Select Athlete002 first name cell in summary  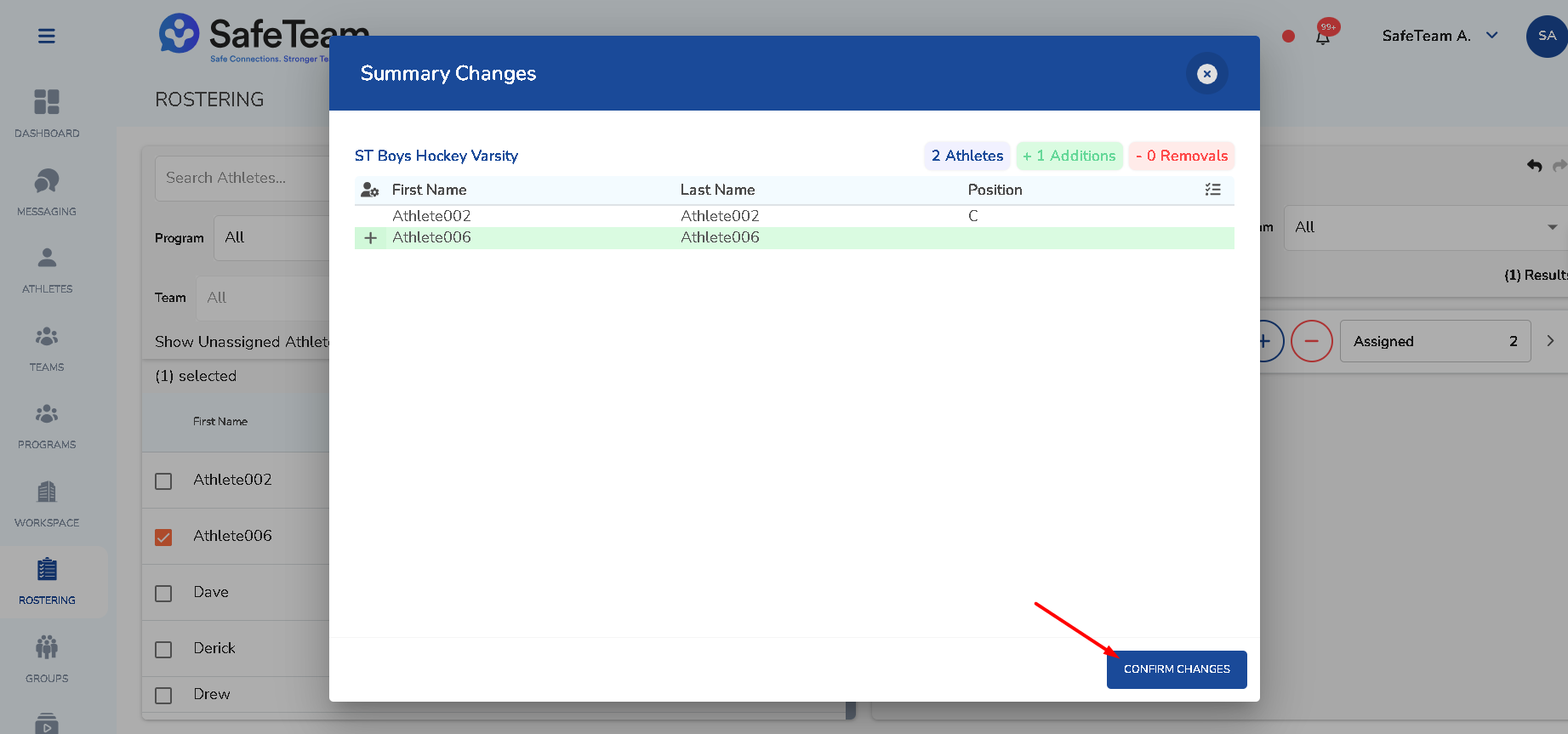pyautogui.click(x=431, y=216)
